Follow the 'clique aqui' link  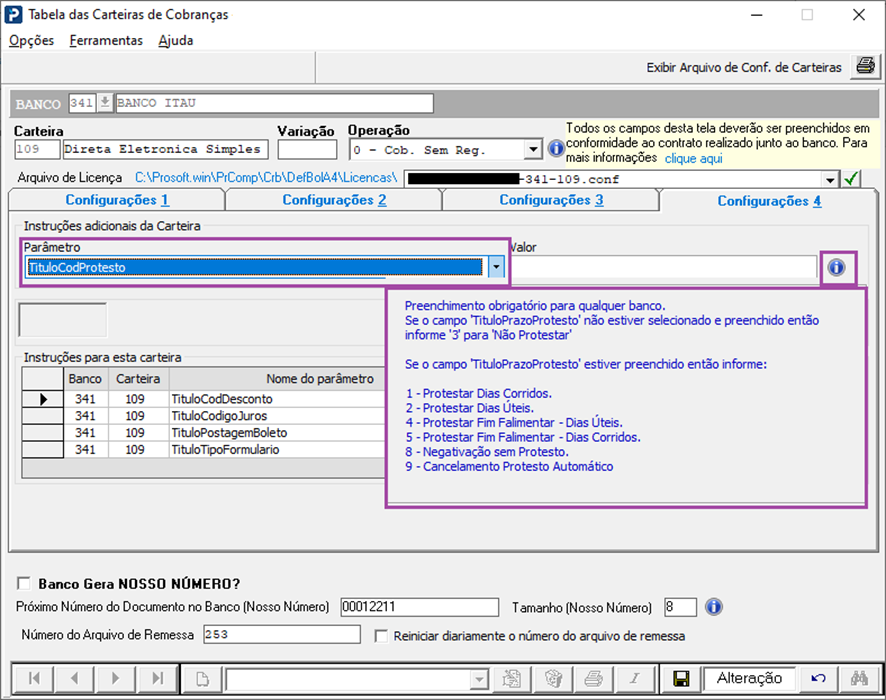(693, 158)
